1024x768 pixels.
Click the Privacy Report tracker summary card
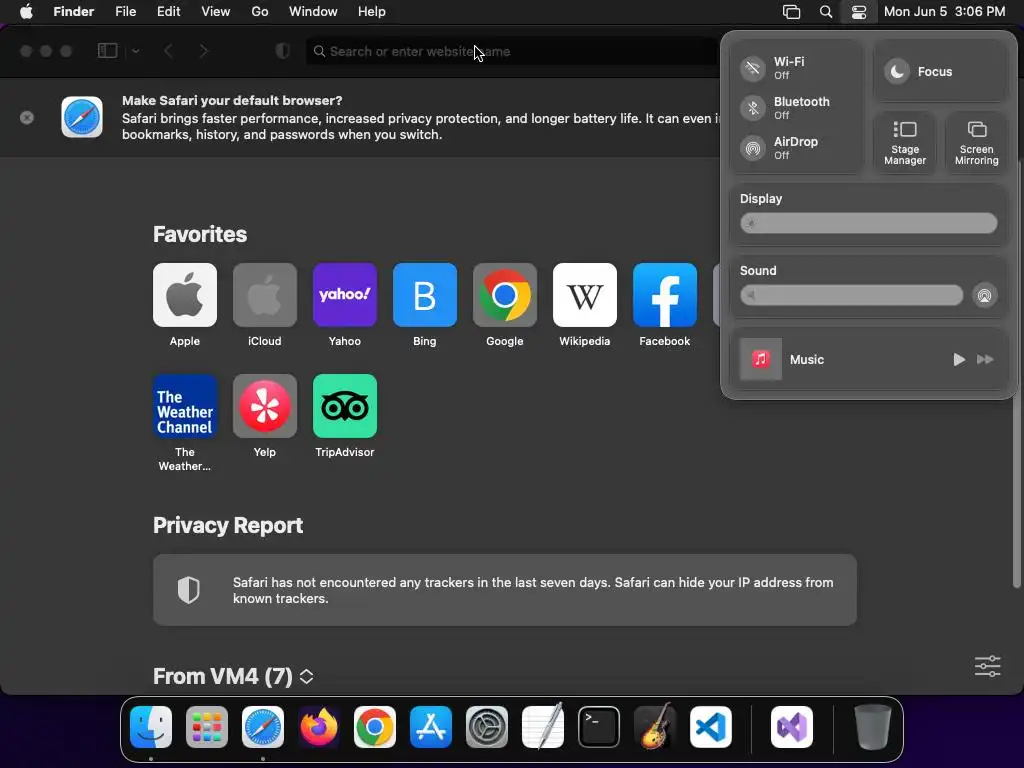505,590
